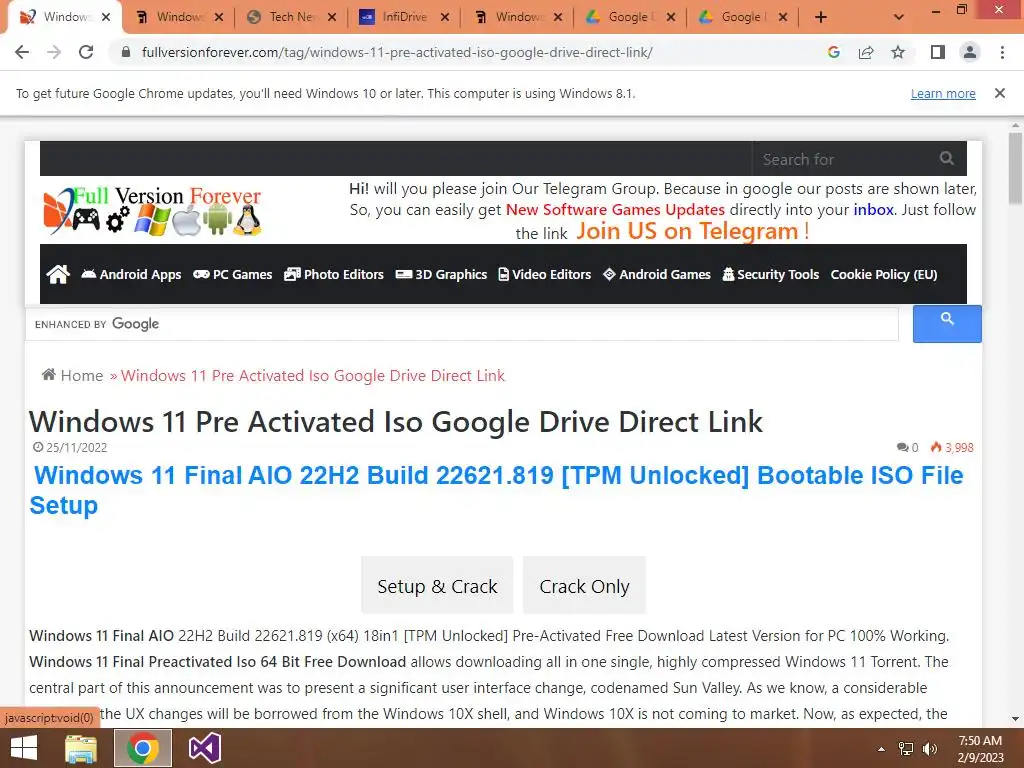Viewport: 1024px width, 768px height.
Task: Click the page vertical scrollbar thumb
Action: click(1015, 168)
